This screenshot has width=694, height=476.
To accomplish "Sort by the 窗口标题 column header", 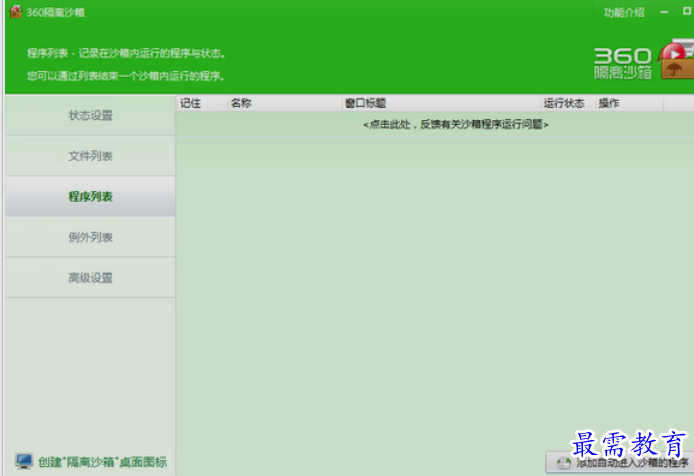I will click(x=441, y=103).
